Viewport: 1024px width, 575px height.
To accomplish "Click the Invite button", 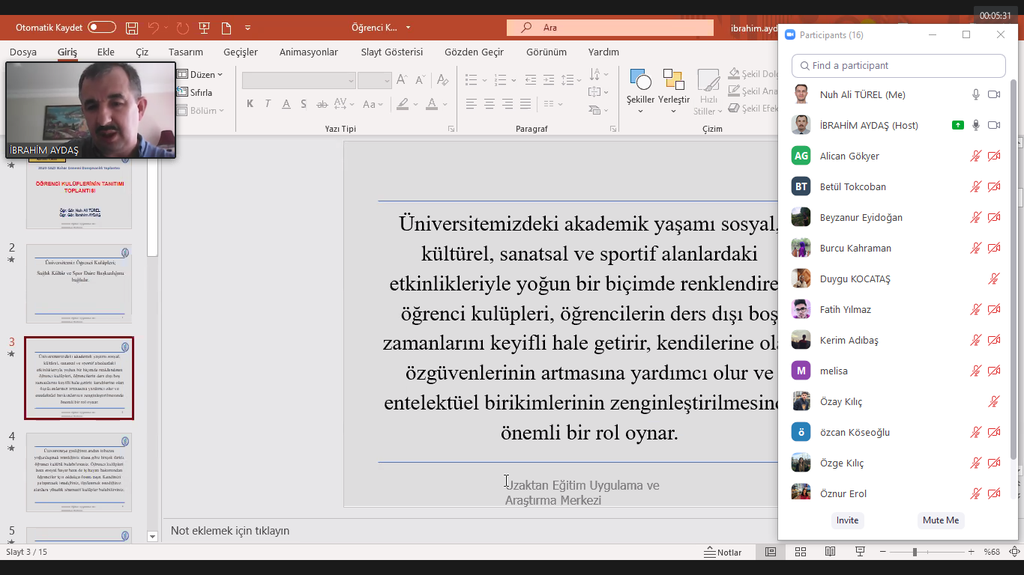I will click(847, 520).
